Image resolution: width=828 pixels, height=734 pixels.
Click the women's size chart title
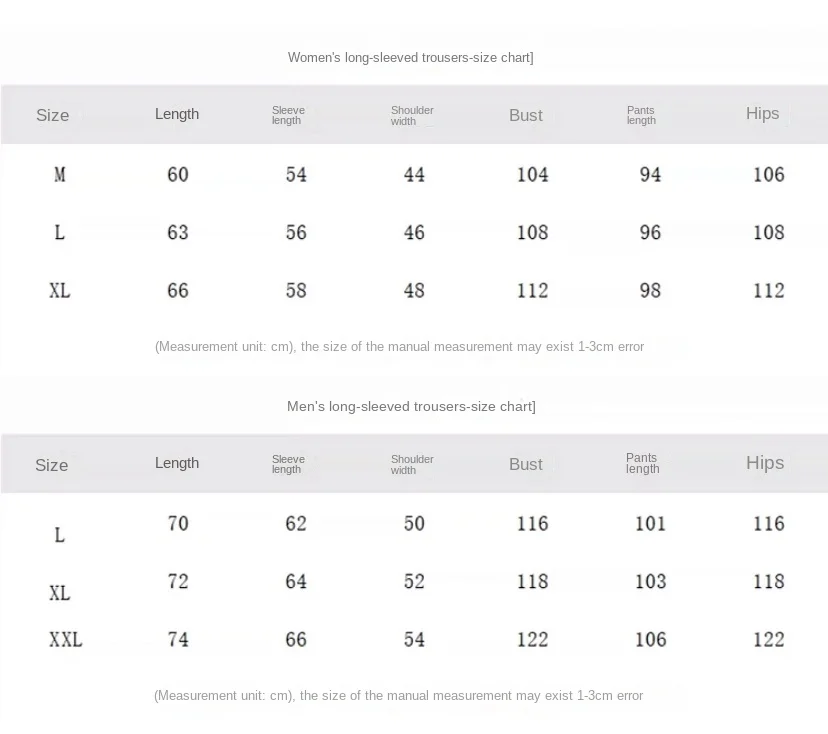coord(410,57)
